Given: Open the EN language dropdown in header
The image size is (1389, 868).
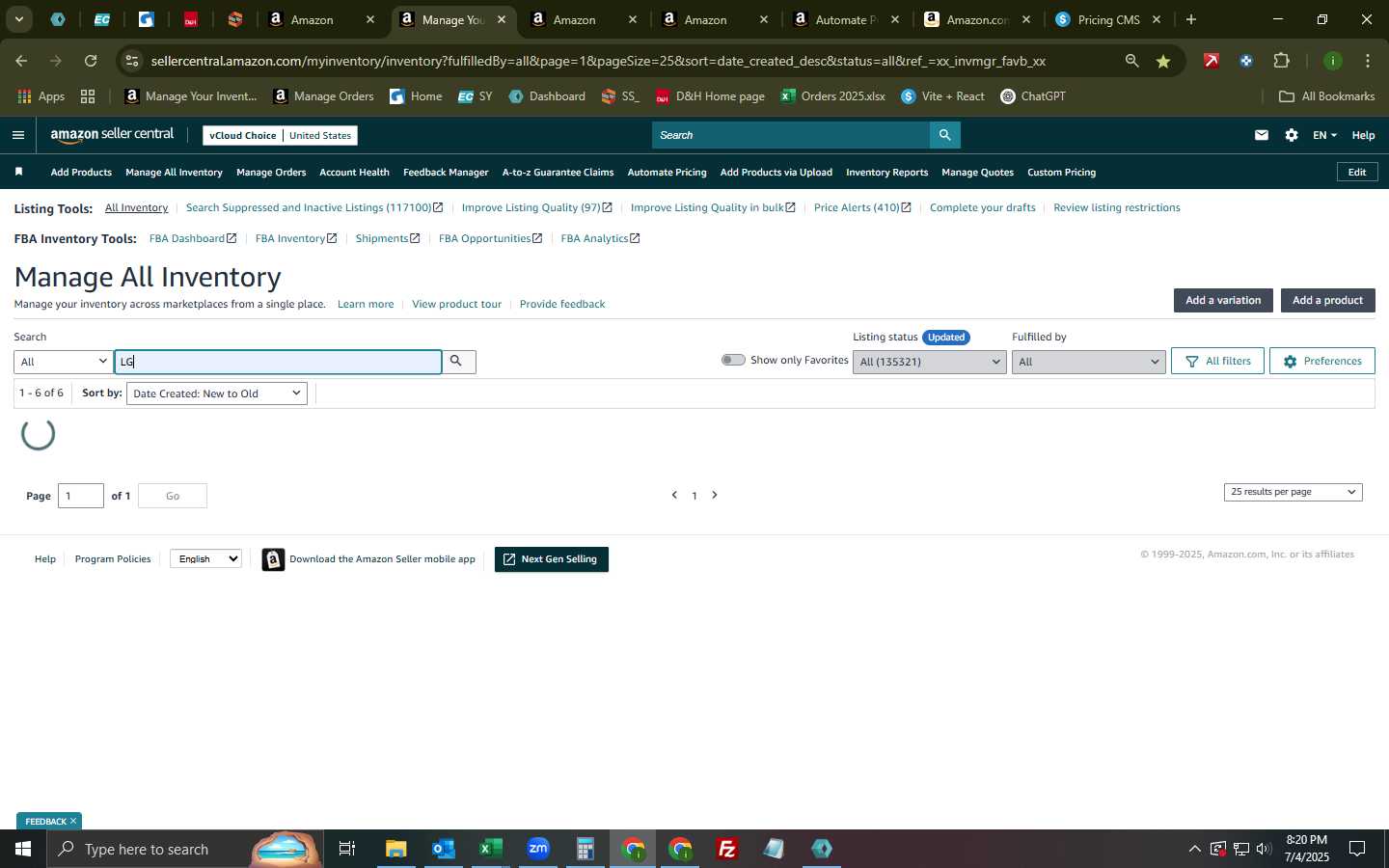Looking at the screenshot, I should pyautogui.click(x=1324, y=135).
